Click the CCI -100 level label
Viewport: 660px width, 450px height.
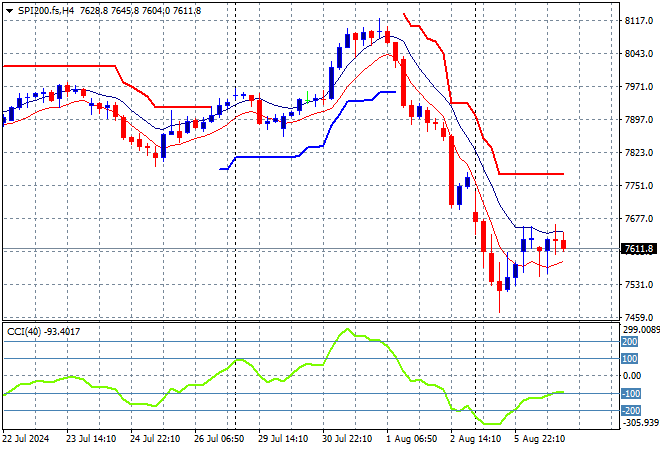631,394
